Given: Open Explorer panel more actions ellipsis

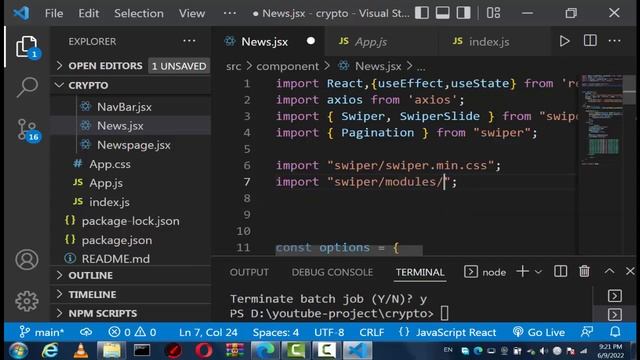Looking at the screenshot, I should tap(189, 41).
